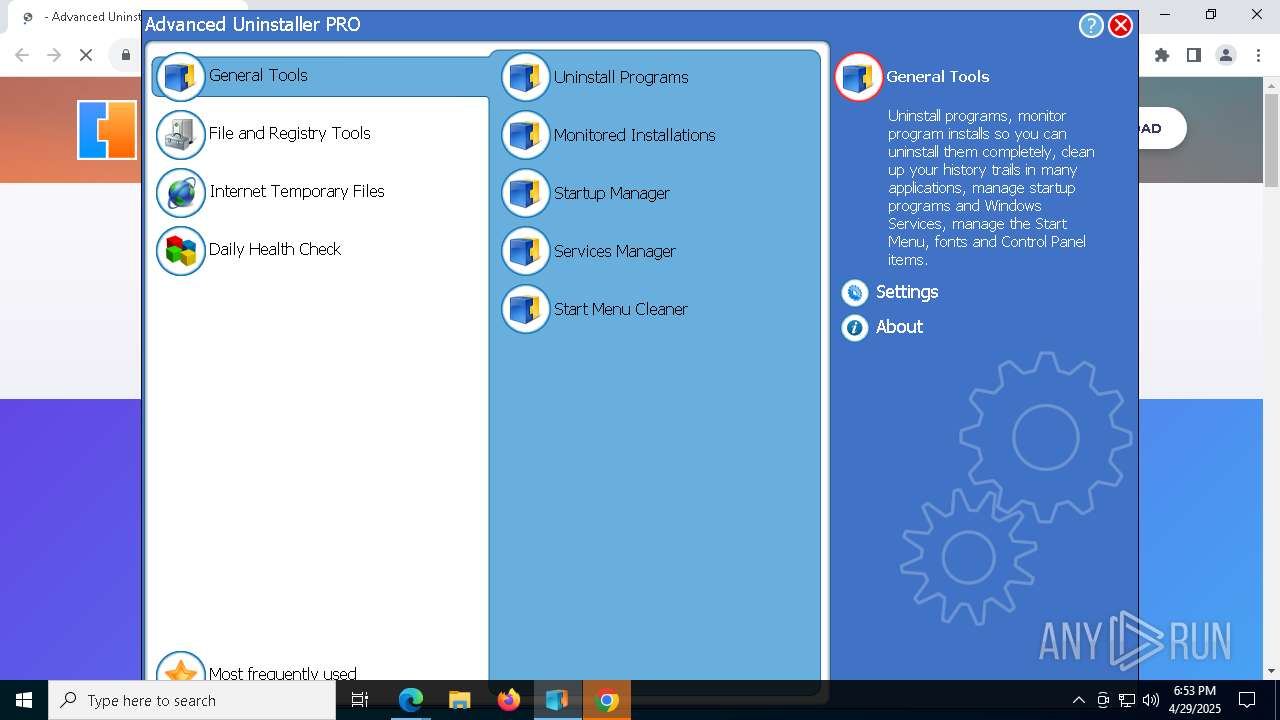The width and height of the screenshot is (1280, 720).
Task: Click the Start Menu Cleaner icon
Action: pos(526,309)
